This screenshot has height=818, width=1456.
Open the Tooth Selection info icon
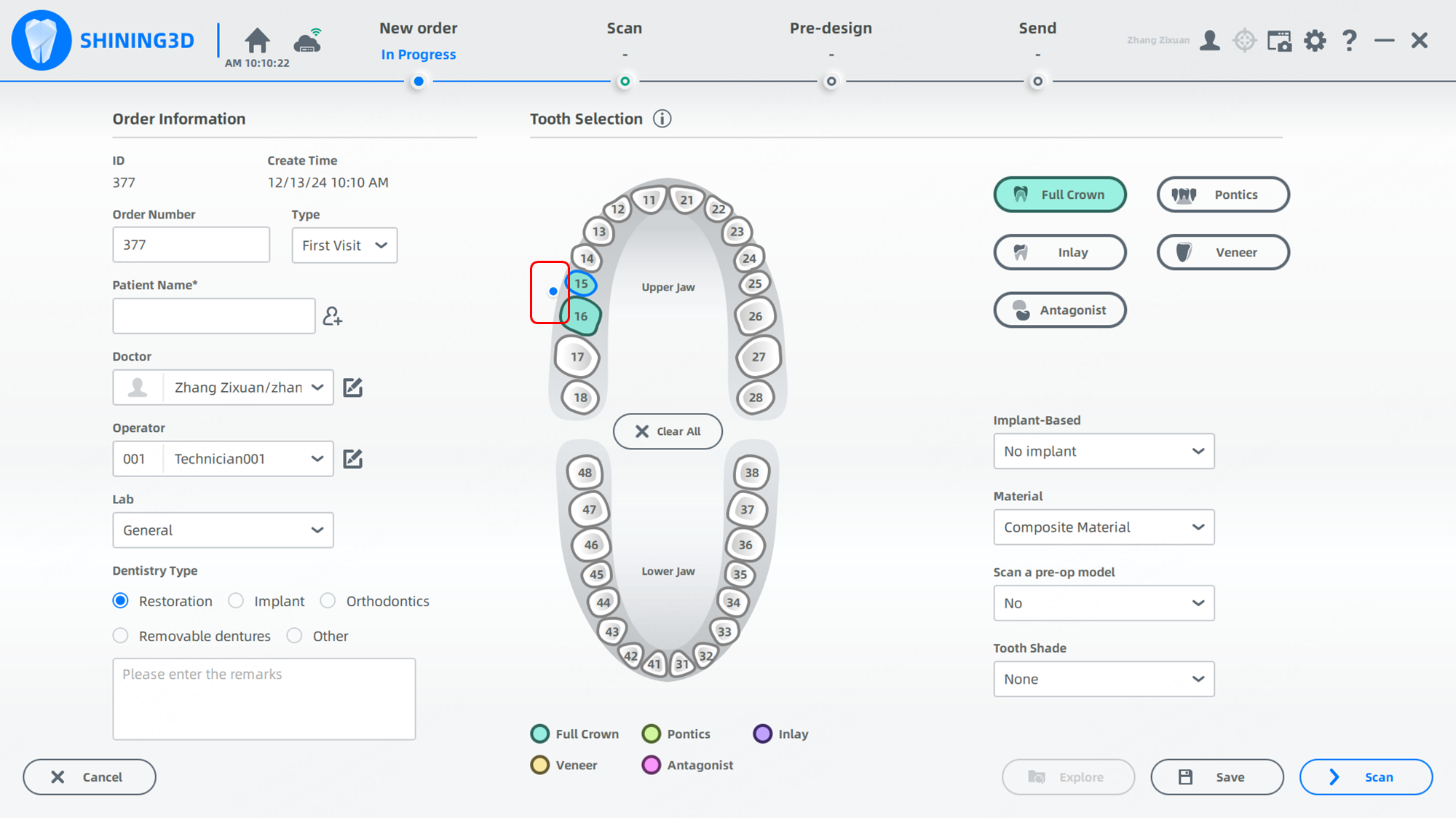point(662,119)
